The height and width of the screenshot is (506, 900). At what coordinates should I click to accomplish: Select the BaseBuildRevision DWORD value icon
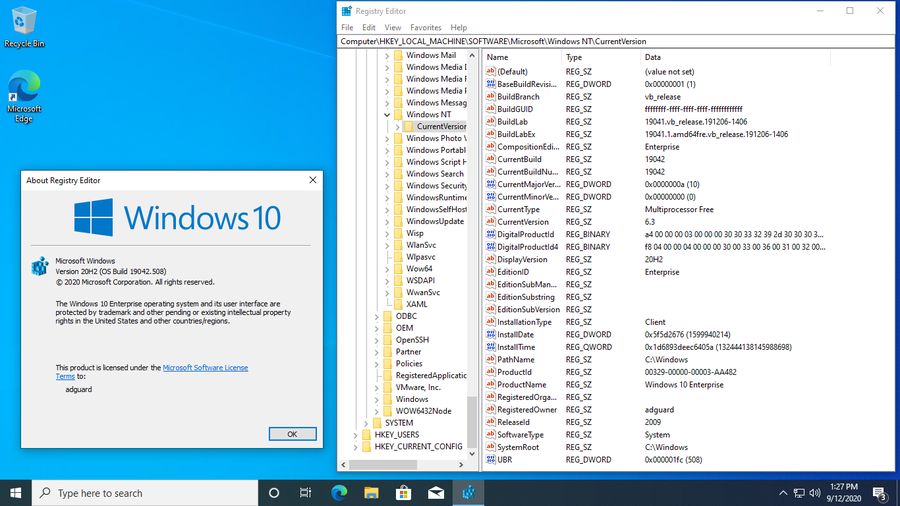[x=490, y=84]
